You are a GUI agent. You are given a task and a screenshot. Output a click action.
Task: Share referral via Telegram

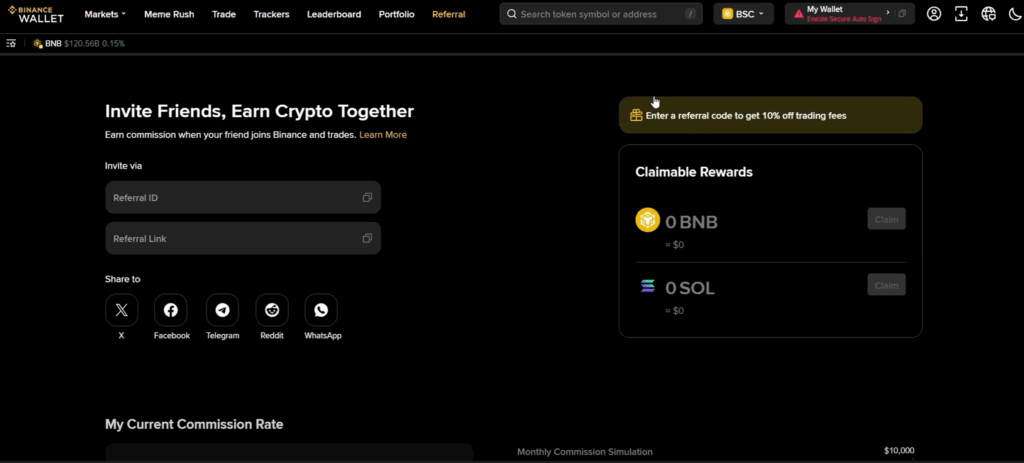222,310
